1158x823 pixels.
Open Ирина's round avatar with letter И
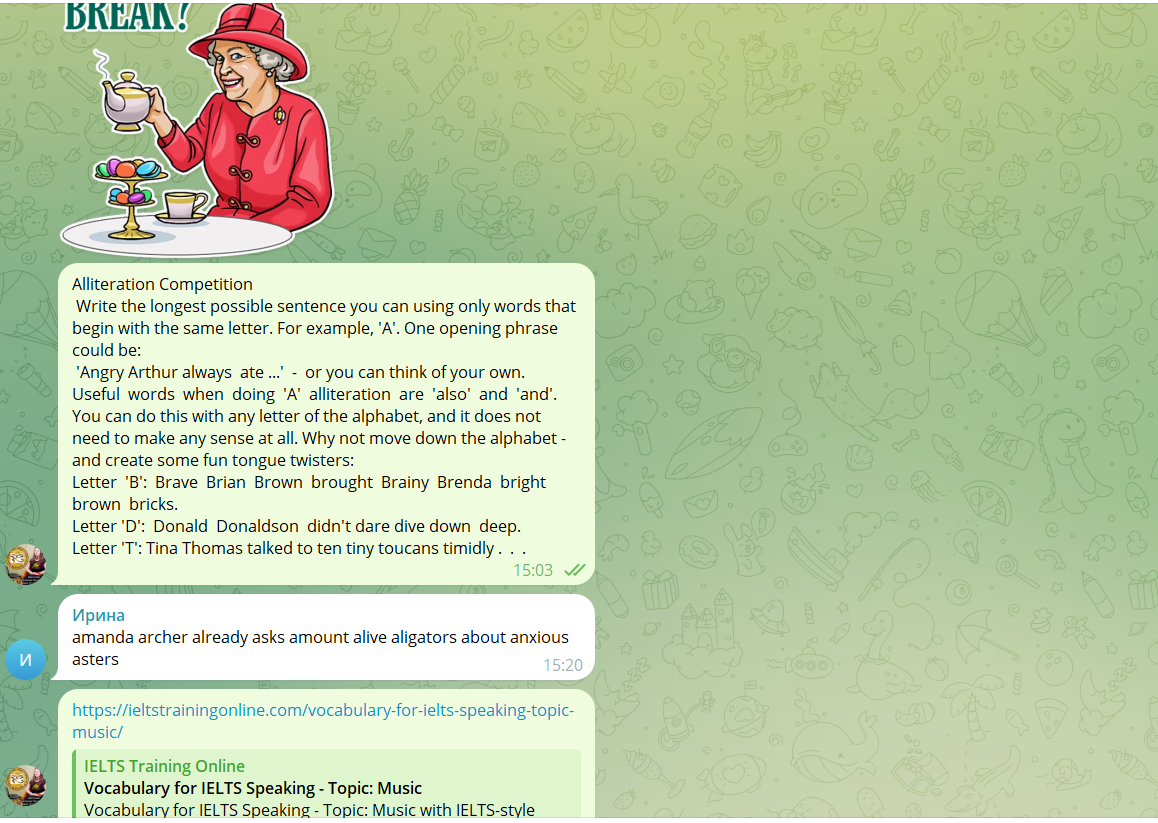pos(26,659)
